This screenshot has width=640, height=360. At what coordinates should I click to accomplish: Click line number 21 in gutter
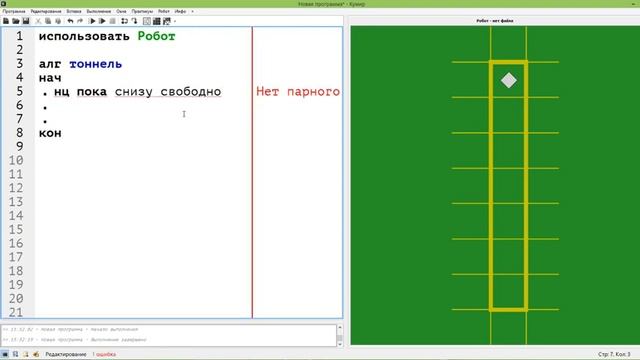coord(16,312)
